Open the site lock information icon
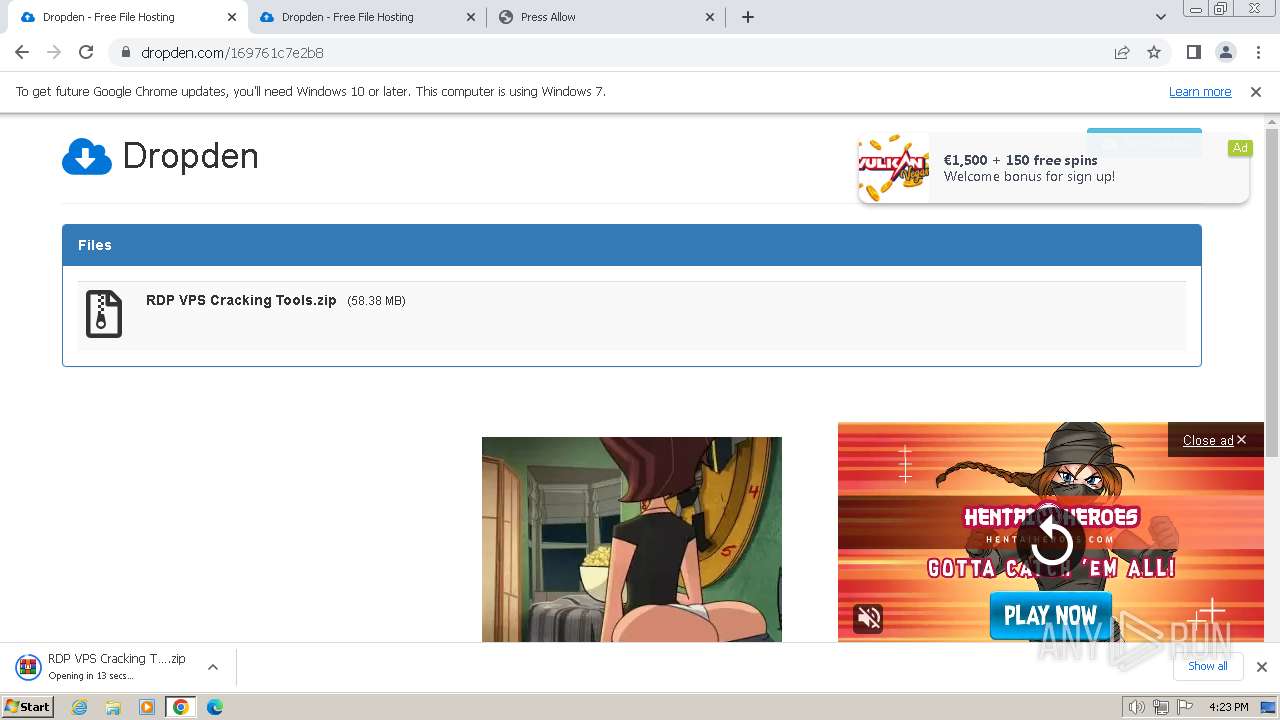Screen dimensions: 1280x720 125,53
